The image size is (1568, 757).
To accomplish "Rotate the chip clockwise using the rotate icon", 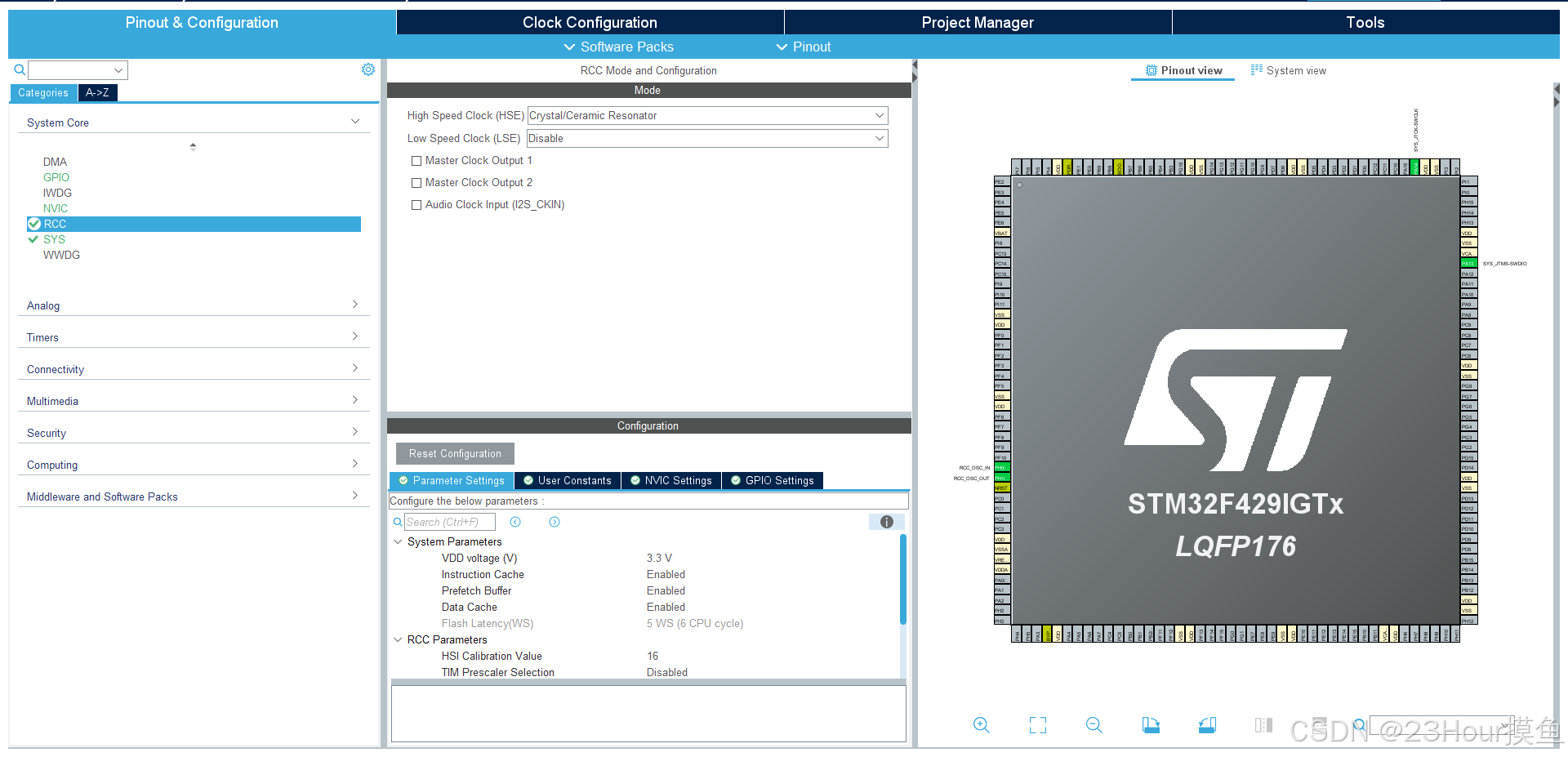I will tap(1151, 725).
